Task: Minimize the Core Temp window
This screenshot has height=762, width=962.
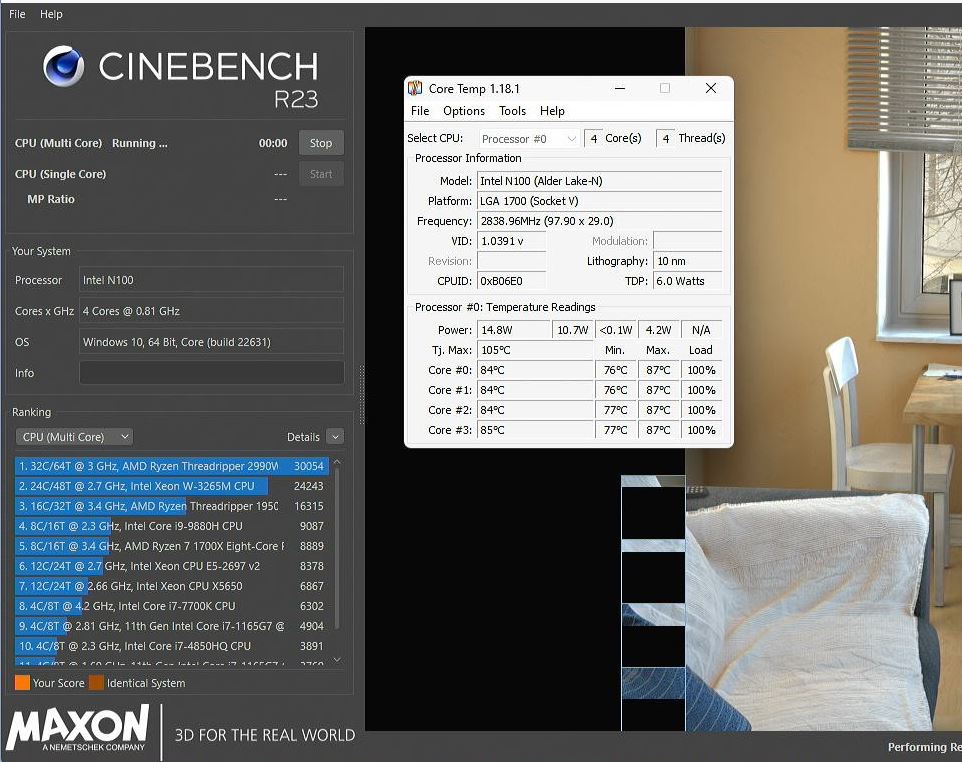Action: (620, 88)
